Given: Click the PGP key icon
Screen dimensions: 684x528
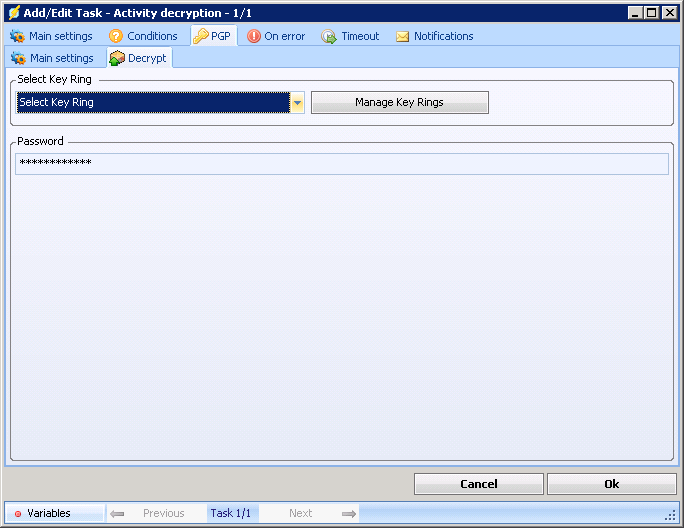Looking at the screenshot, I should click(201, 36).
